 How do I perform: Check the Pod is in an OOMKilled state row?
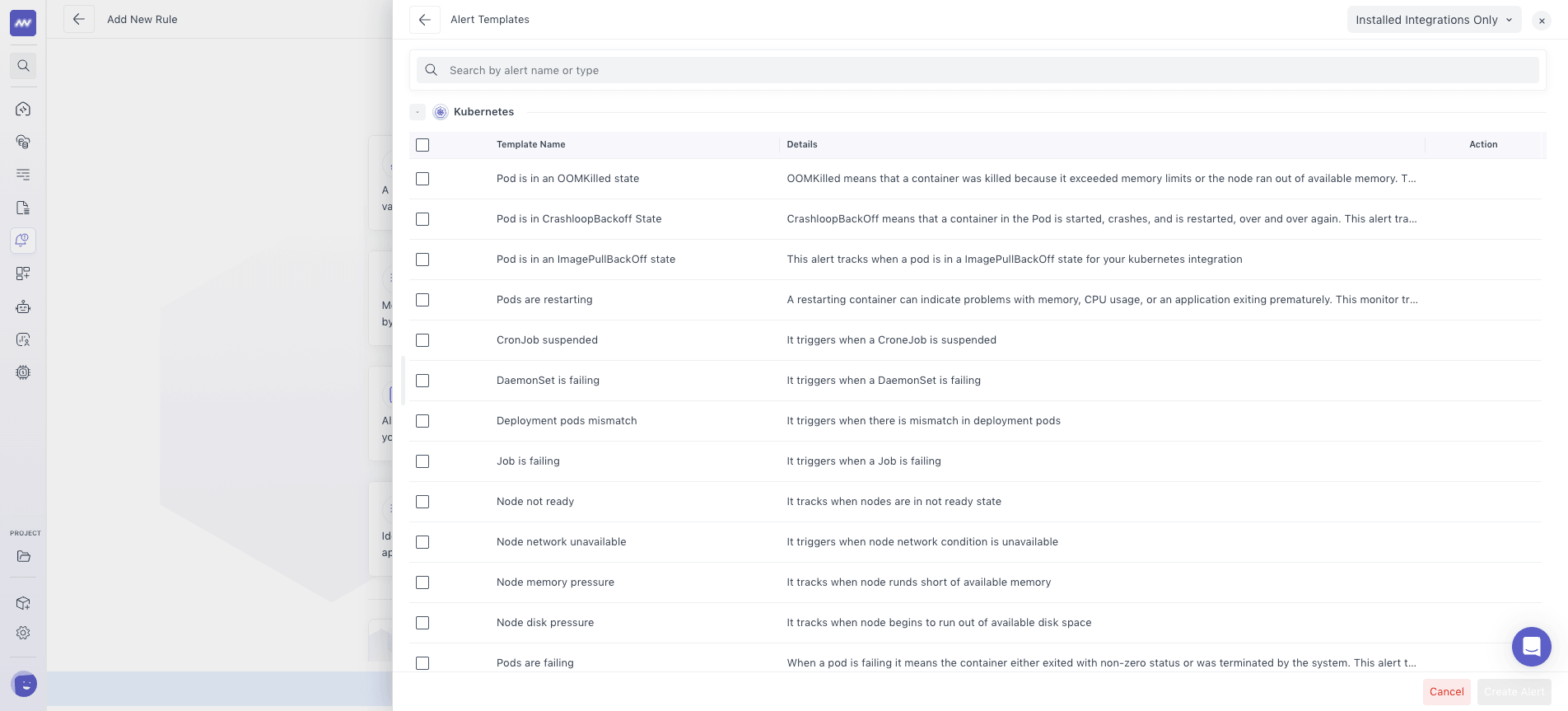pyautogui.click(x=422, y=179)
